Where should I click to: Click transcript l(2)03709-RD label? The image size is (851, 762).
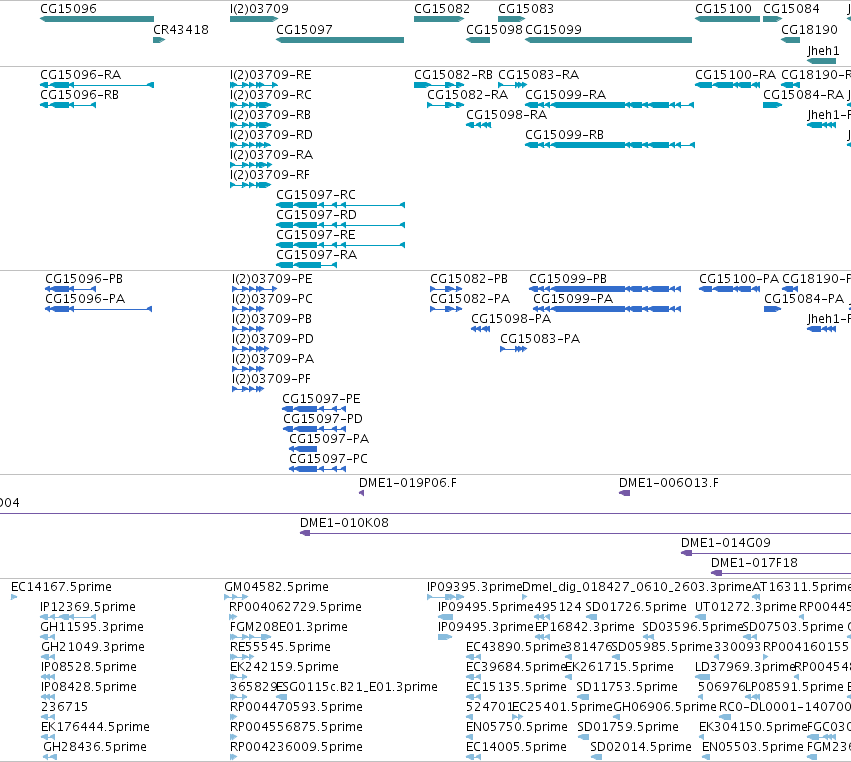click(271, 135)
